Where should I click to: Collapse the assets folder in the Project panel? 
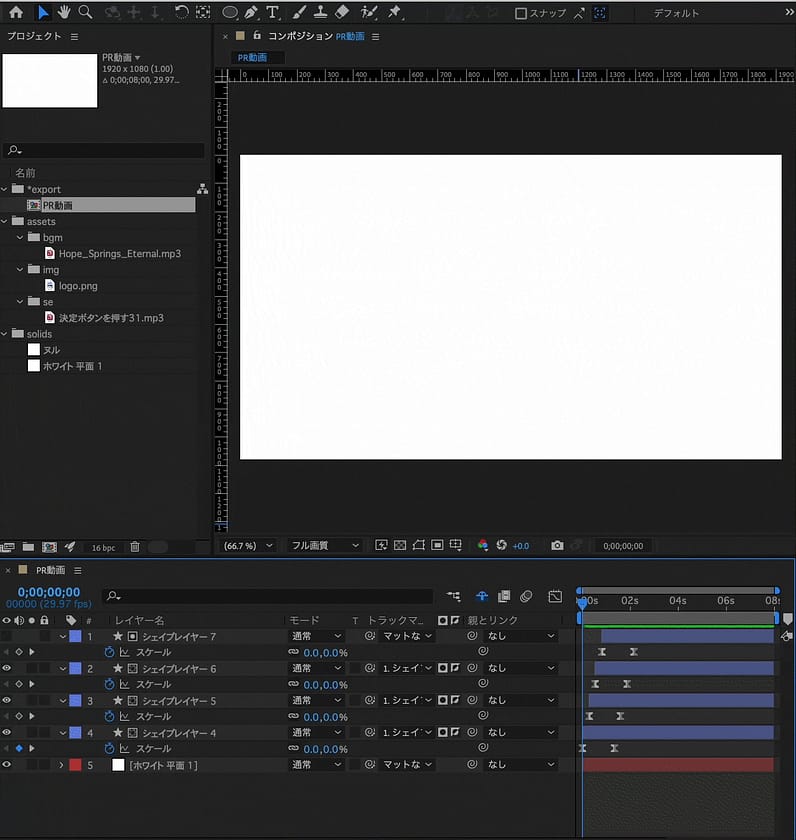tap(6, 221)
